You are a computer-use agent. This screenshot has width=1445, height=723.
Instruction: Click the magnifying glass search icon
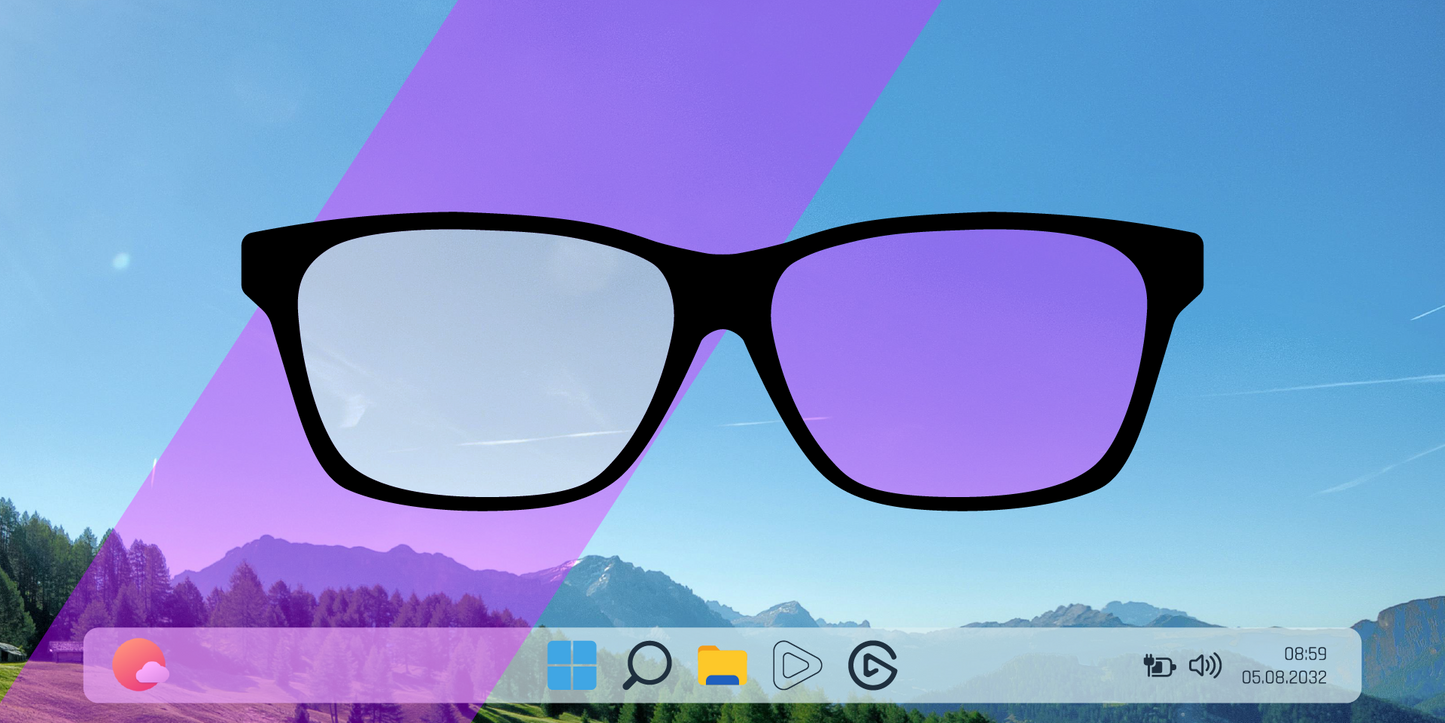(646, 666)
